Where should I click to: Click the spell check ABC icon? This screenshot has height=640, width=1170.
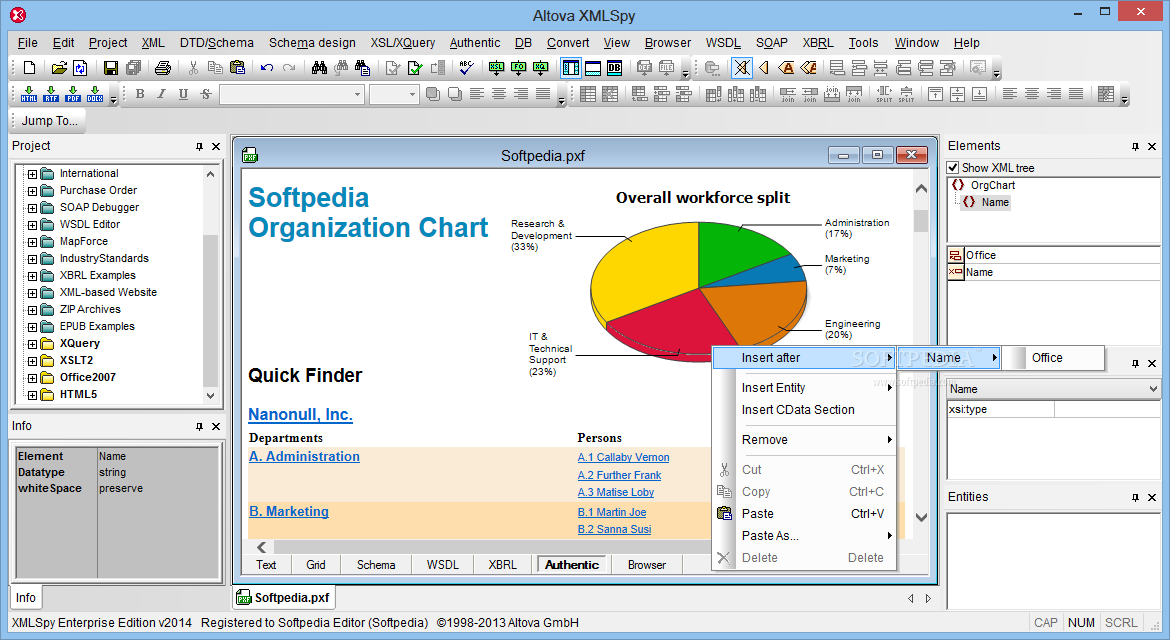point(466,68)
